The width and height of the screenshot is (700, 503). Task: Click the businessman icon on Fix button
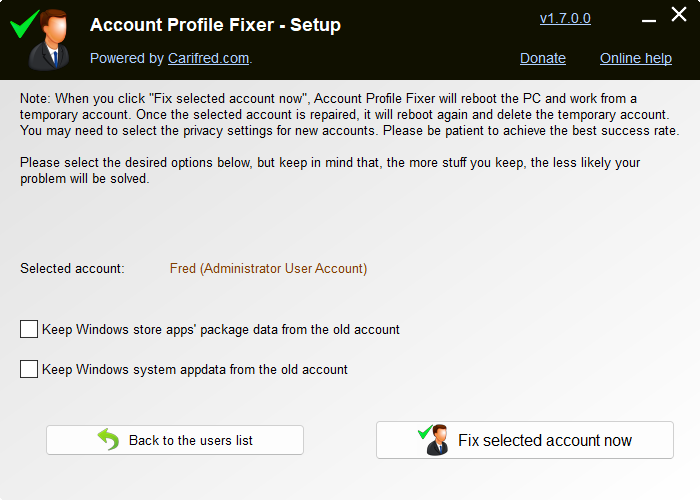pyautogui.click(x=433, y=440)
